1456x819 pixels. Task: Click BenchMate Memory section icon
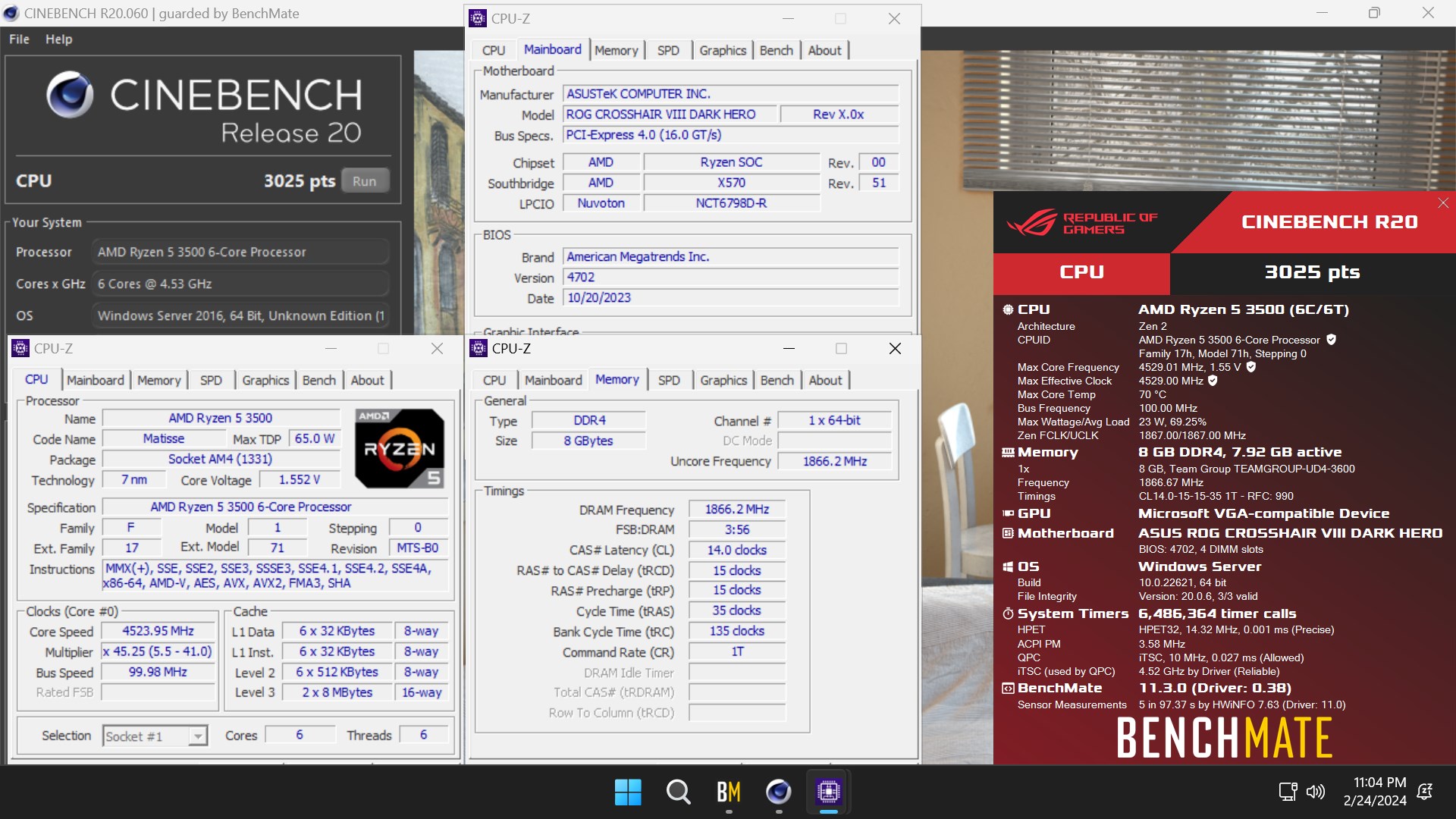pos(1008,452)
